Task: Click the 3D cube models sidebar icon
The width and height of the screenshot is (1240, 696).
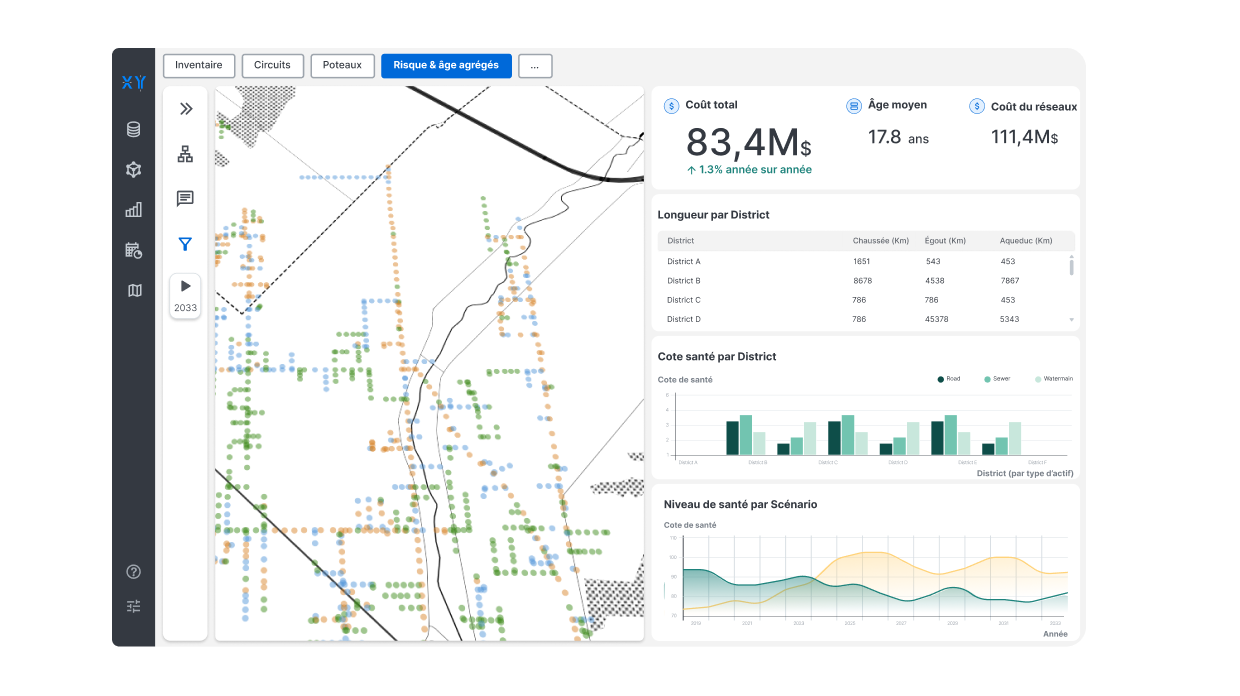Action: coord(133,170)
